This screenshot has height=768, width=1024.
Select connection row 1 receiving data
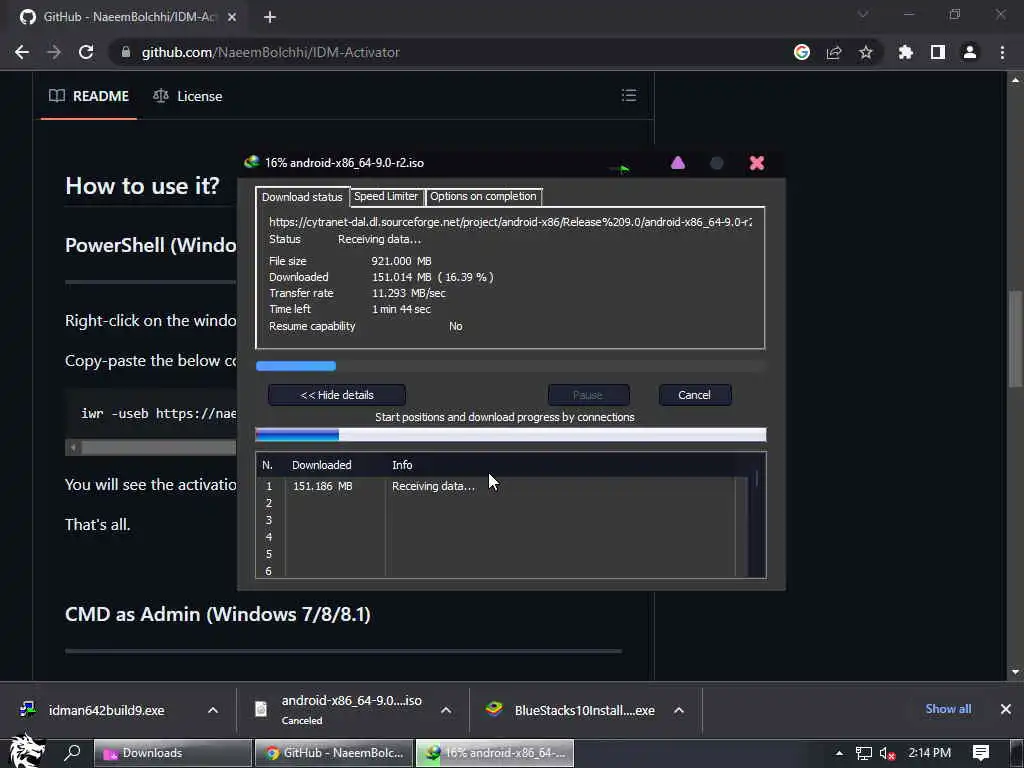[x=500, y=487]
